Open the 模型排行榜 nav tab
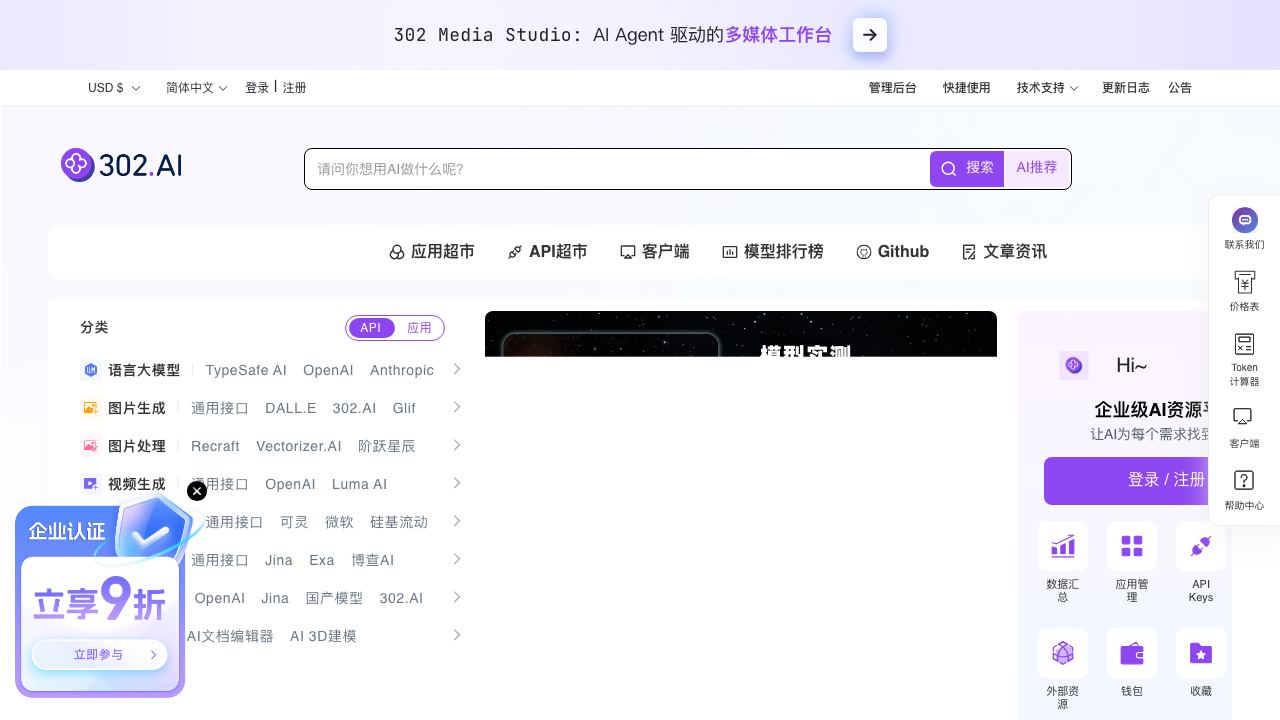 pos(773,252)
